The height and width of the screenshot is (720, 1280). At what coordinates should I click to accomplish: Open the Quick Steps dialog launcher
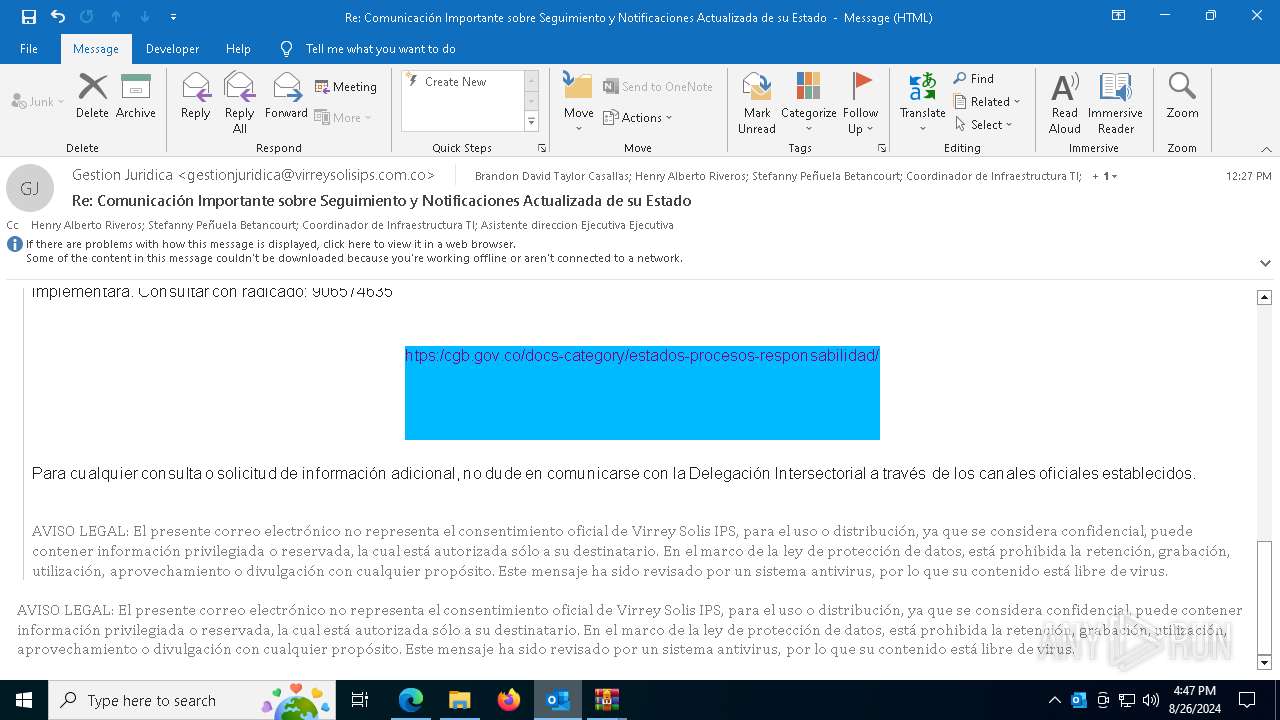(x=542, y=148)
